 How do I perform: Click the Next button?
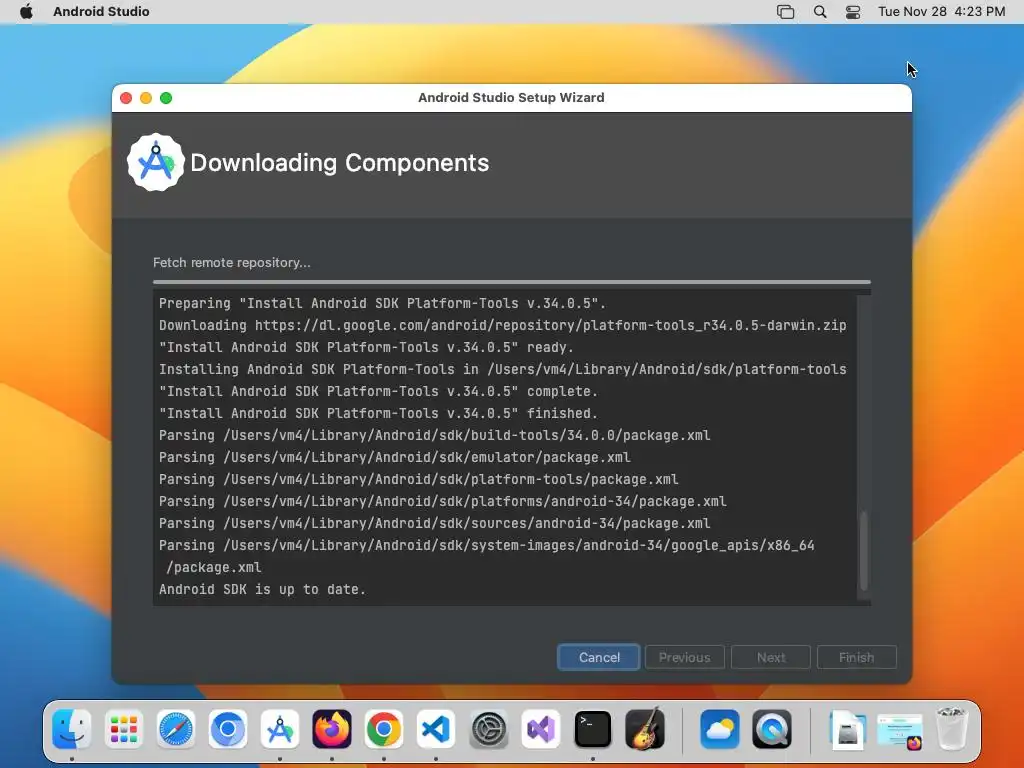pyautogui.click(x=771, y=657)
